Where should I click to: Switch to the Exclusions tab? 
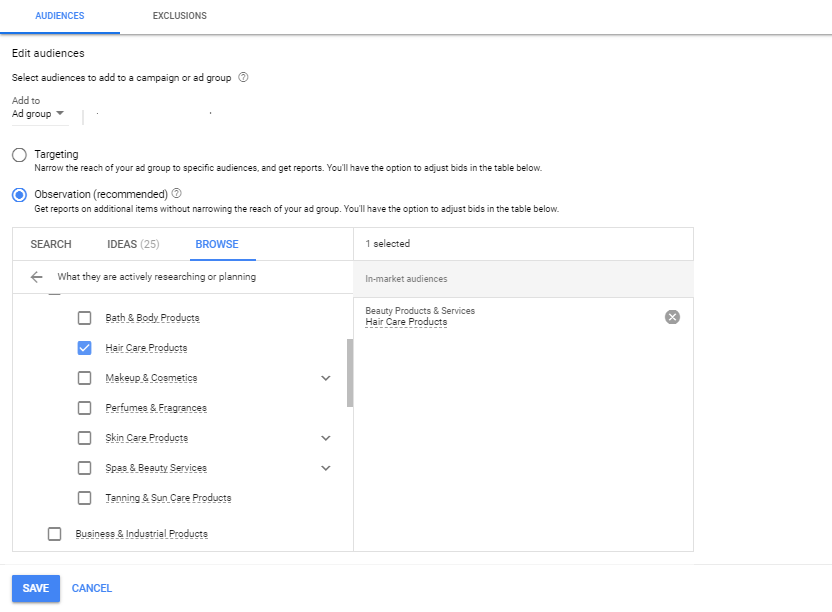click(179, 16)
